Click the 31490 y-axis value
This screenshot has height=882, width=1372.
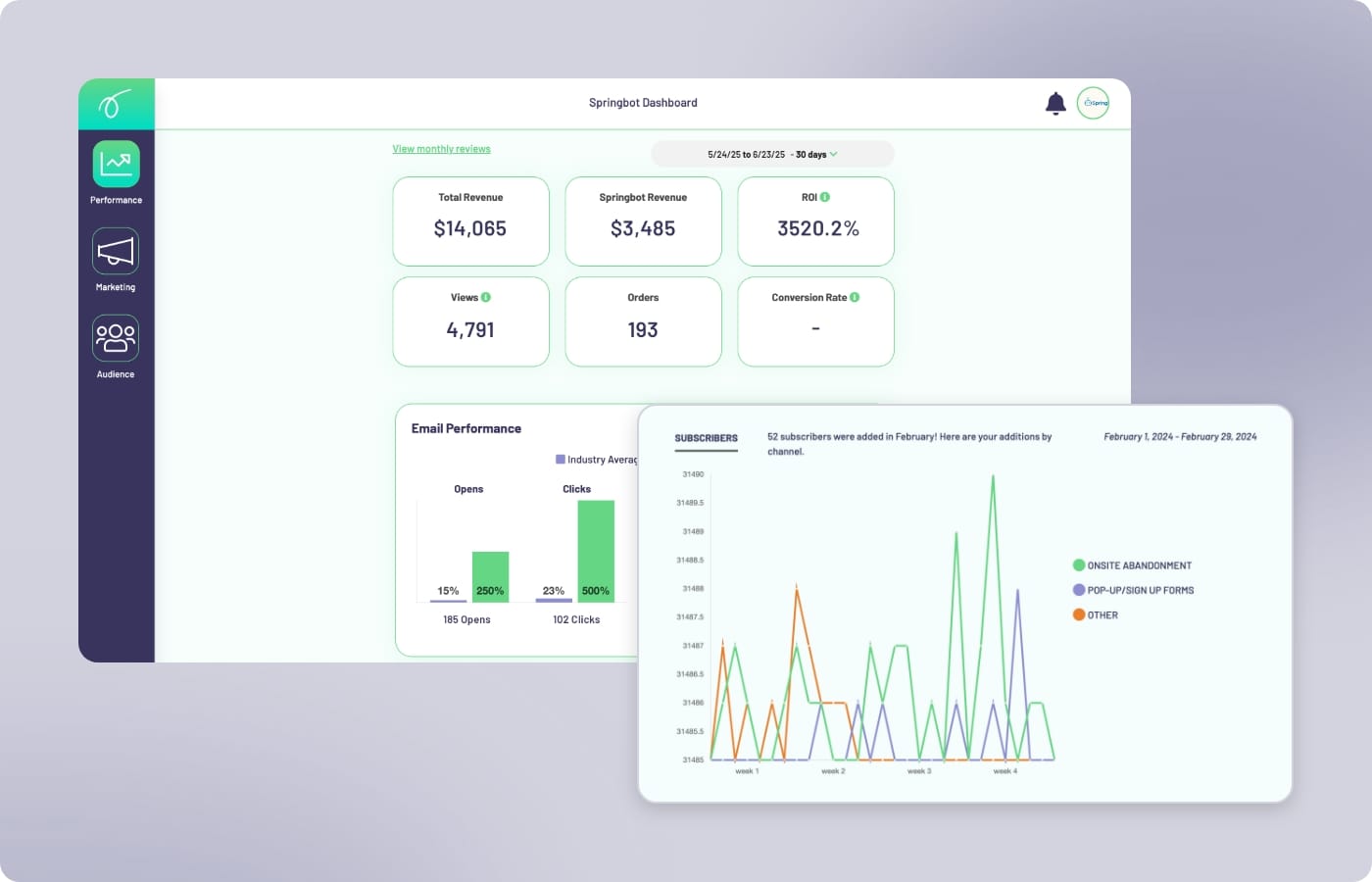693,474
